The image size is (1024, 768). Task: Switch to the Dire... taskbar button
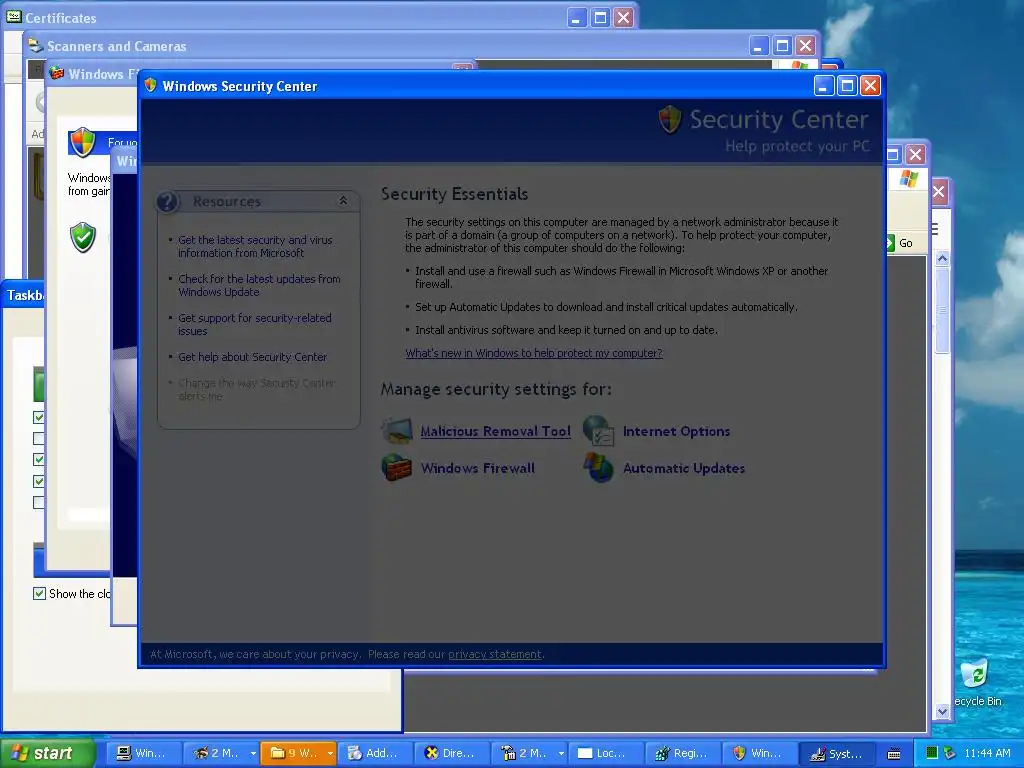[451, 753]
